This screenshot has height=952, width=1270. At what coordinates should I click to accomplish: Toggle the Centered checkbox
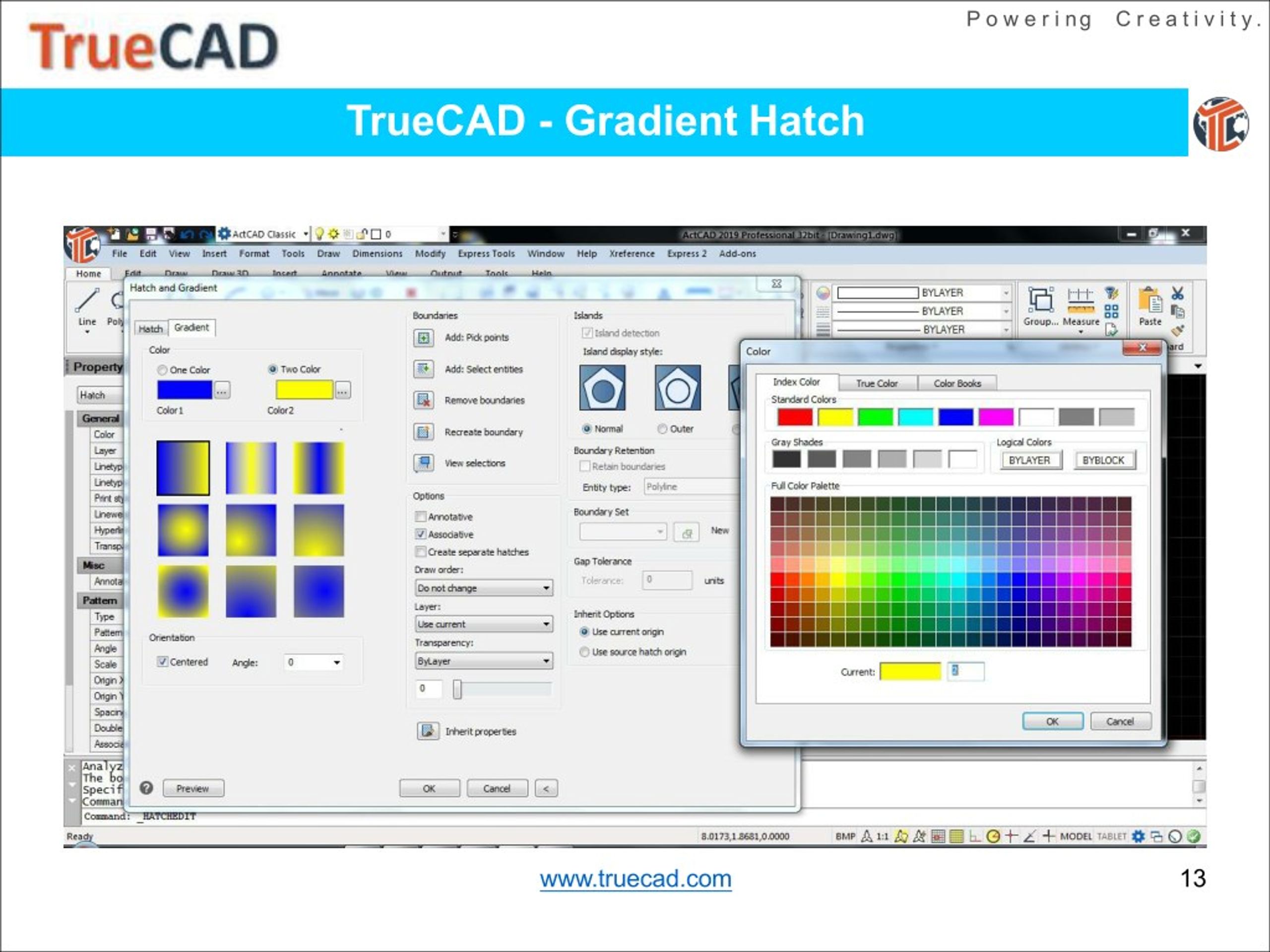click(x=163, y=661)
